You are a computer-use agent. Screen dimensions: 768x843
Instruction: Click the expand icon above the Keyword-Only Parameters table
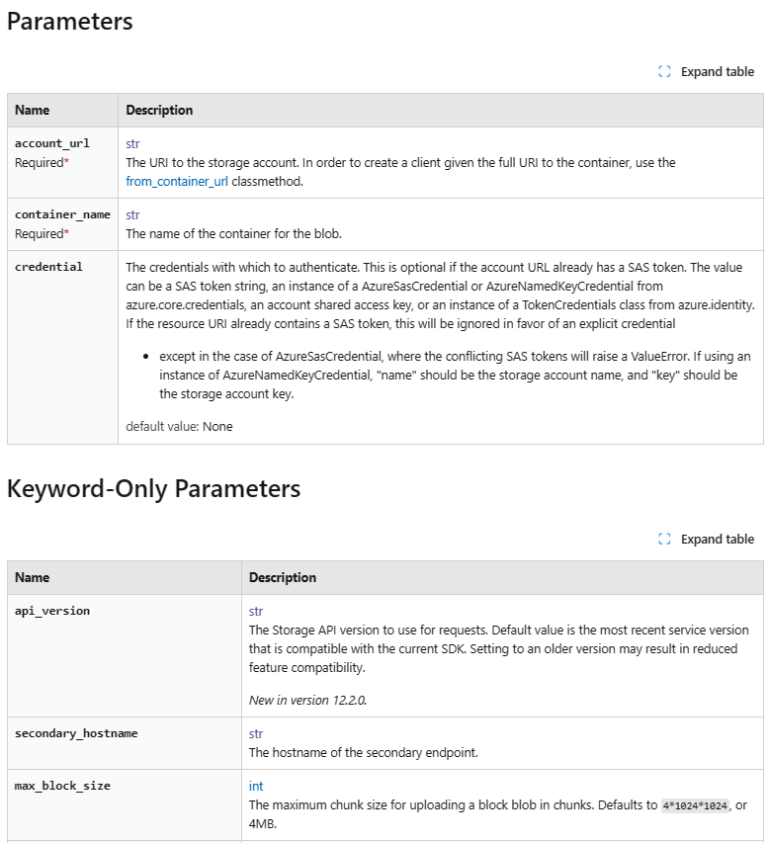tap(665, 539)
